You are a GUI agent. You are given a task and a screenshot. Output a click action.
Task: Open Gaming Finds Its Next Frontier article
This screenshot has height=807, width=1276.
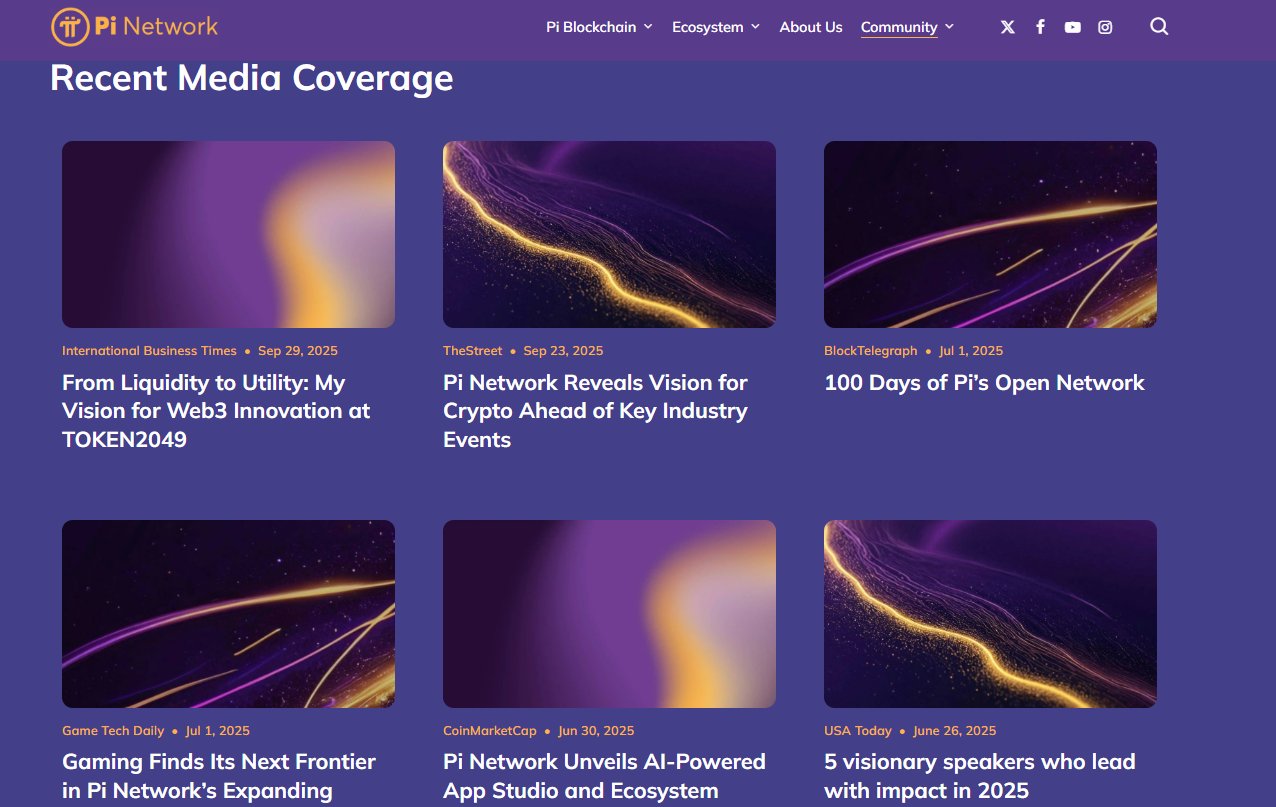click(x=219, y=776)
